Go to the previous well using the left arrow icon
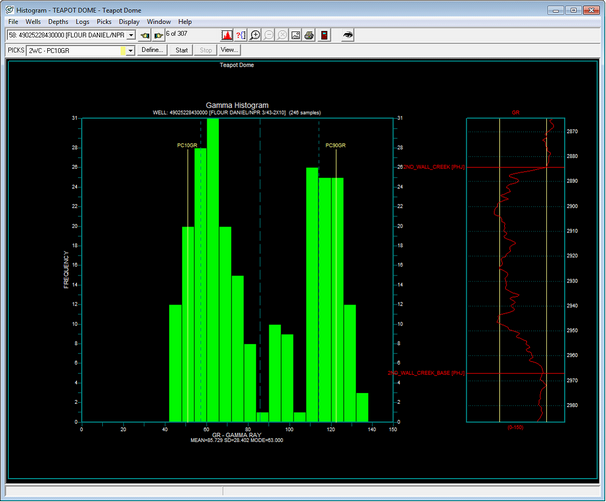The image size is (606, 502). coord(145,35)
